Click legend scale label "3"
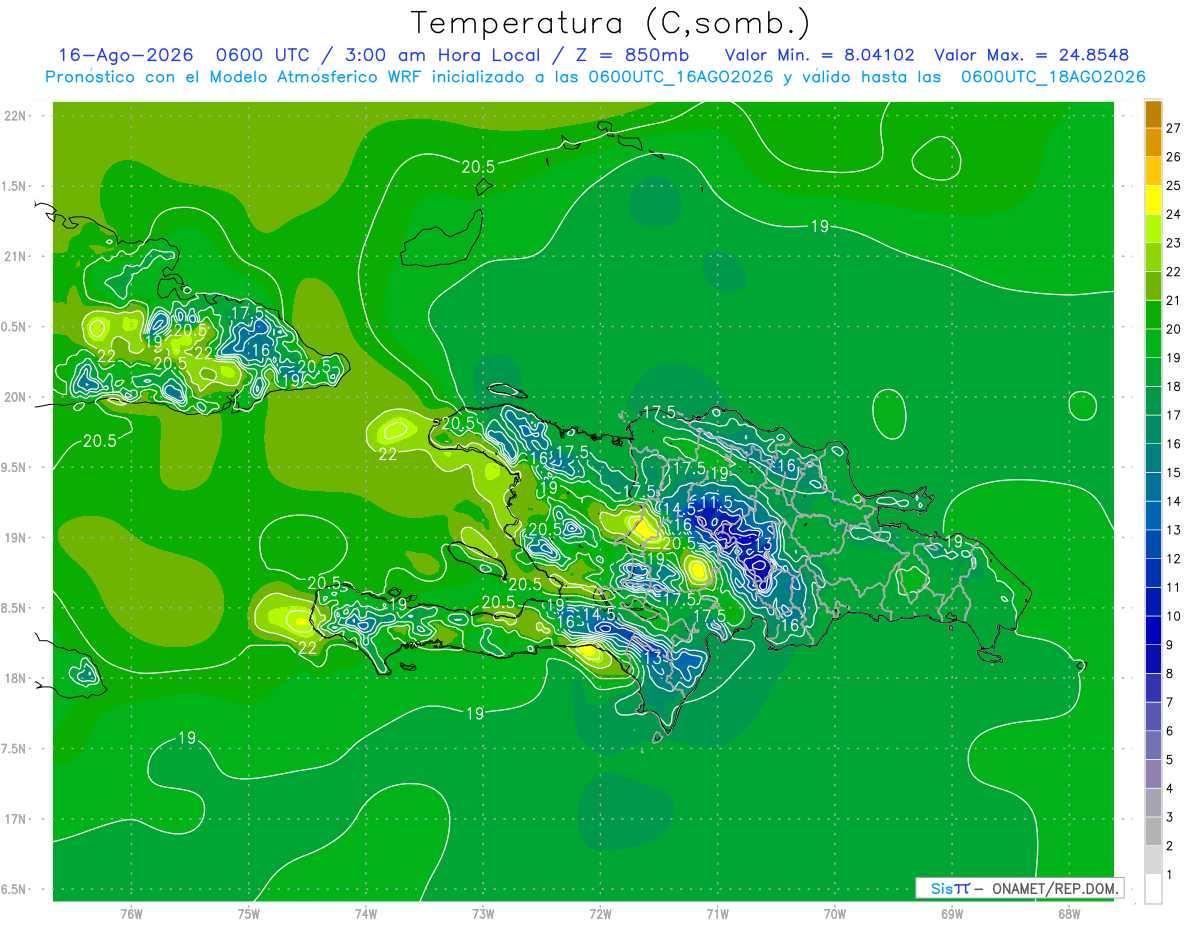This screenshot has width=1200, height=927. [1170, 818]
